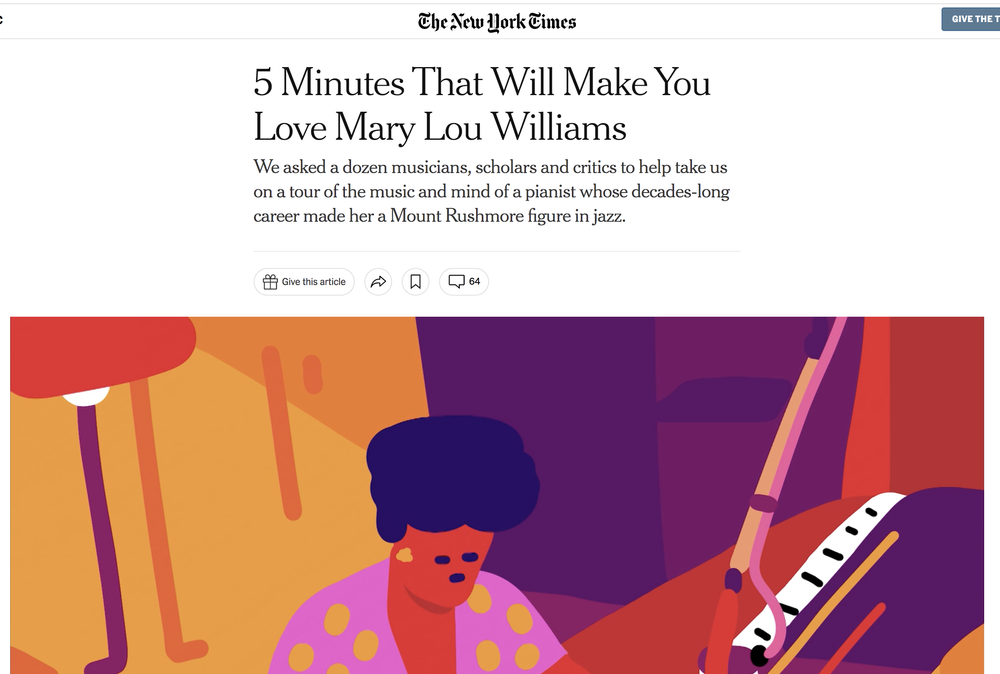Click 'Love Mary Lou Williams' headline line
Image resolution: width=1000 pixels, height=674 pixels.
click(x=440, y=128)
